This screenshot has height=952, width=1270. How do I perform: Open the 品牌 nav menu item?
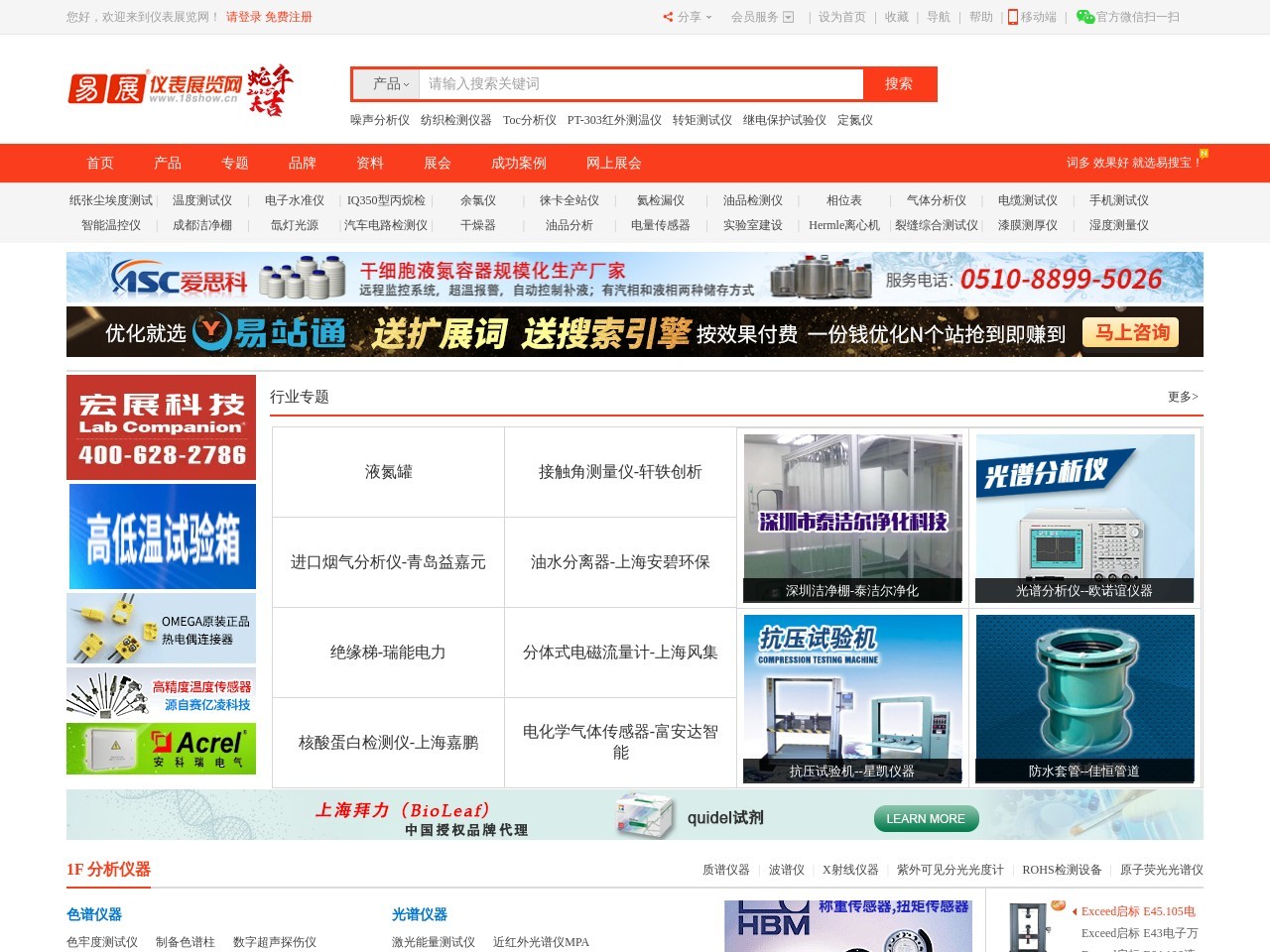(303, 164)
